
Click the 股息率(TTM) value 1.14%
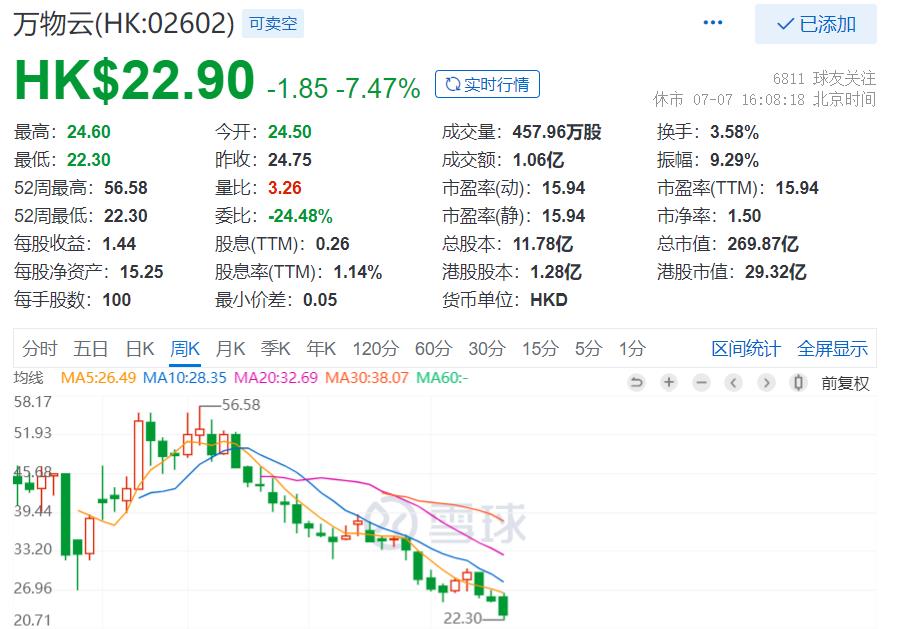tap(358, 272)
